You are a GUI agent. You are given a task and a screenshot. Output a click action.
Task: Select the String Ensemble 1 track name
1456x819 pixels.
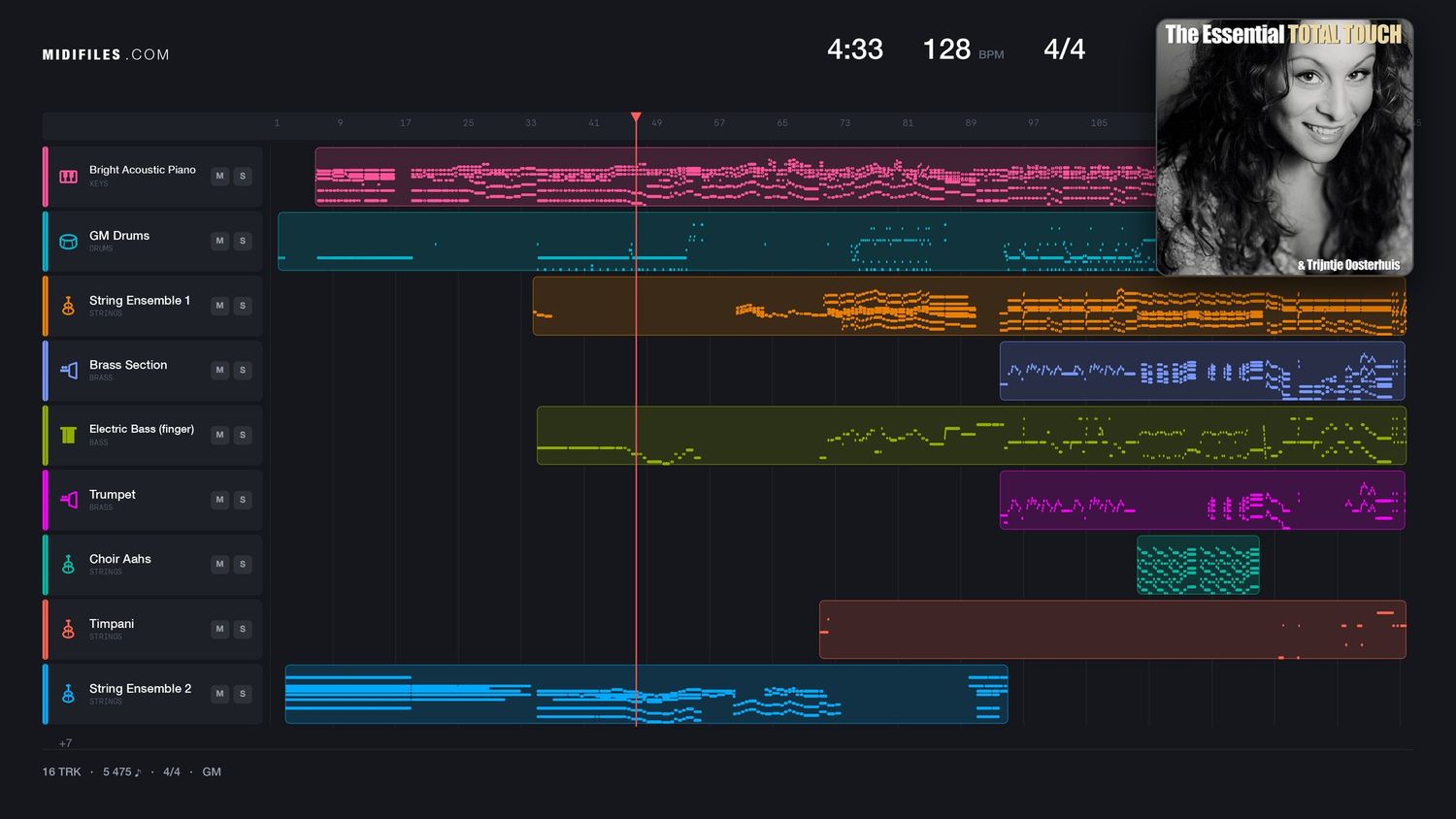pos(140,301)
